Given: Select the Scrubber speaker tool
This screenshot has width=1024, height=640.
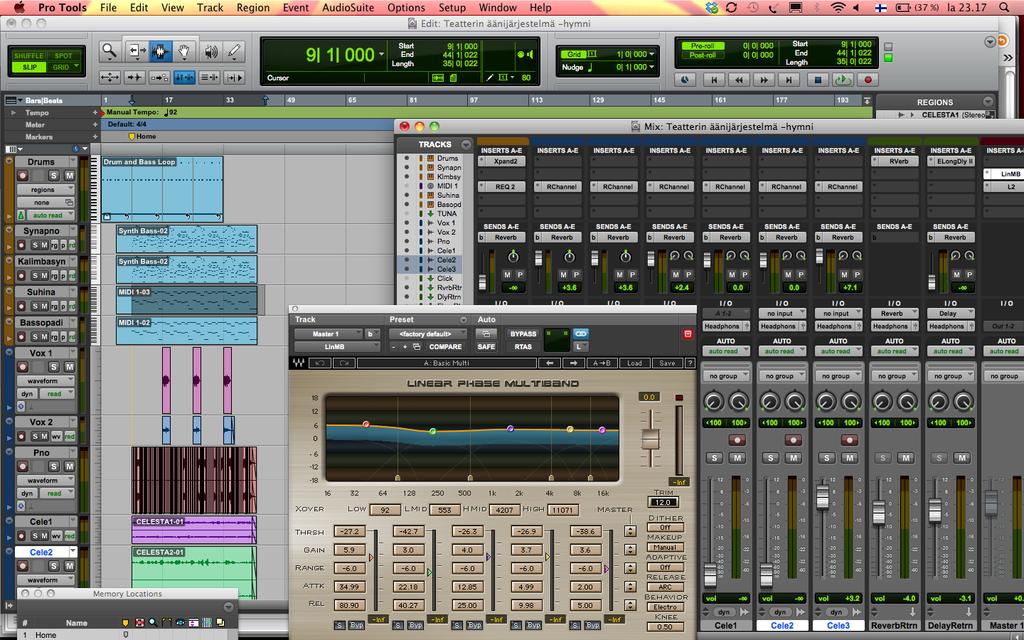Looking at the screenshot, I should pyautogui.click(x=211, y=51).
